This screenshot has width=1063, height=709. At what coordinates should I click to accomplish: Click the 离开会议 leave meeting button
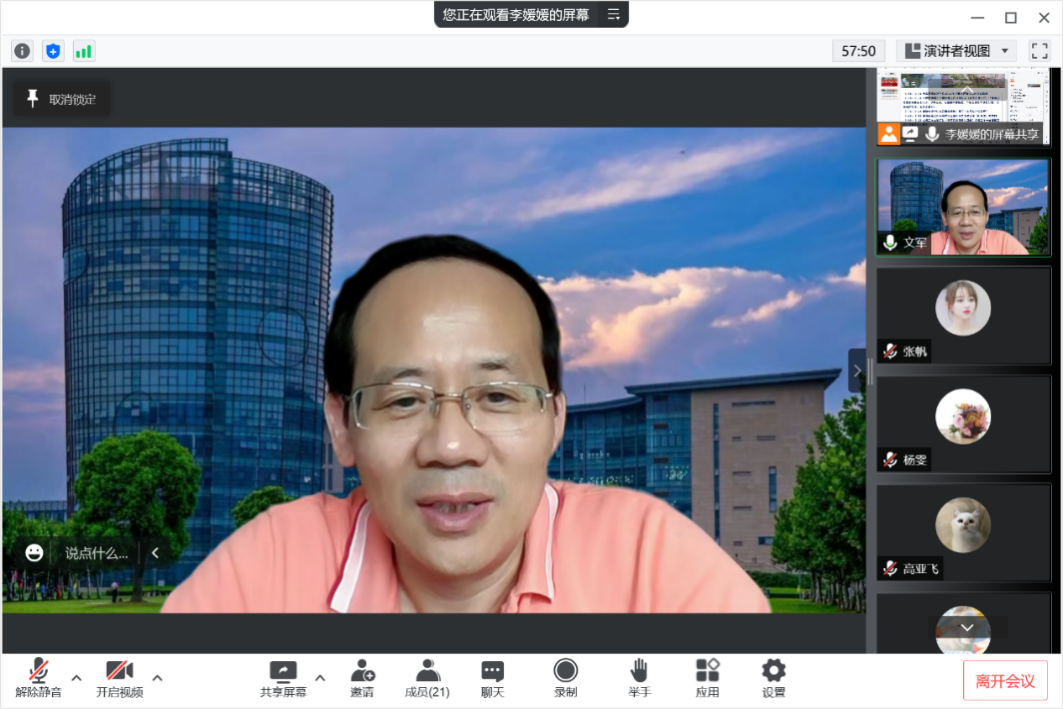click(1004, 680)
